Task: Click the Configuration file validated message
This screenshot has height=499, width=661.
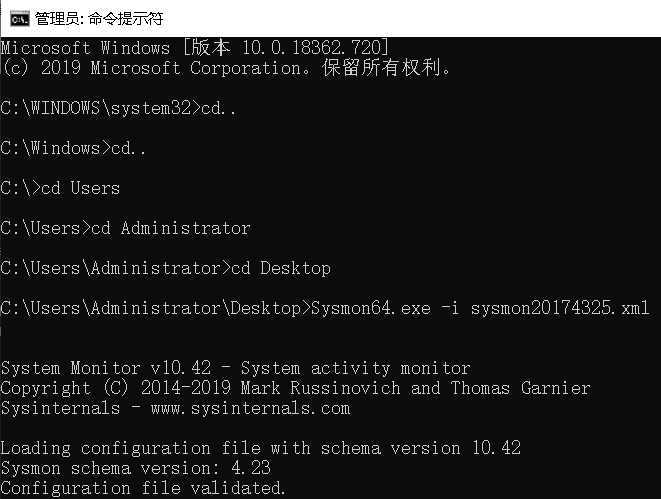Action: pos(143,488)
